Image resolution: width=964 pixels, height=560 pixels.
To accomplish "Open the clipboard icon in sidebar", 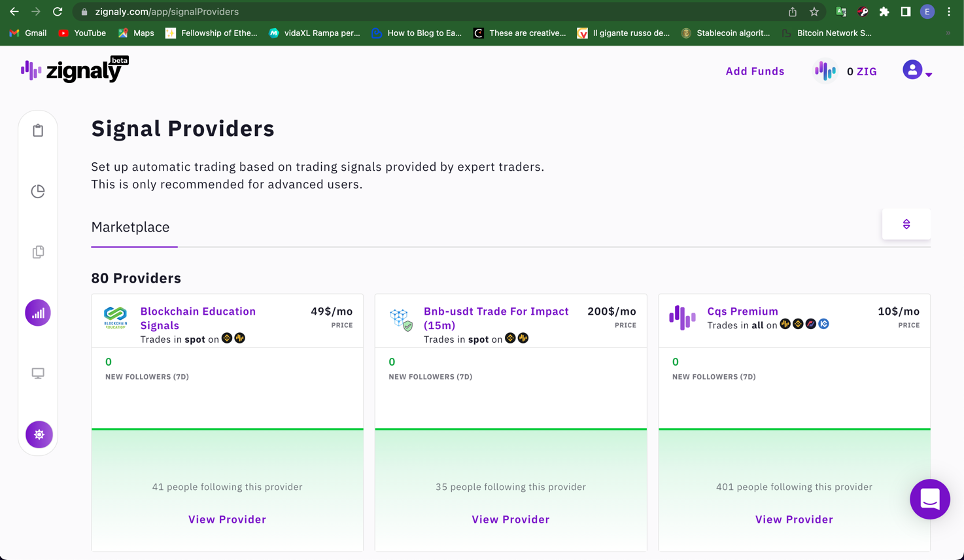I will (38, 130).
